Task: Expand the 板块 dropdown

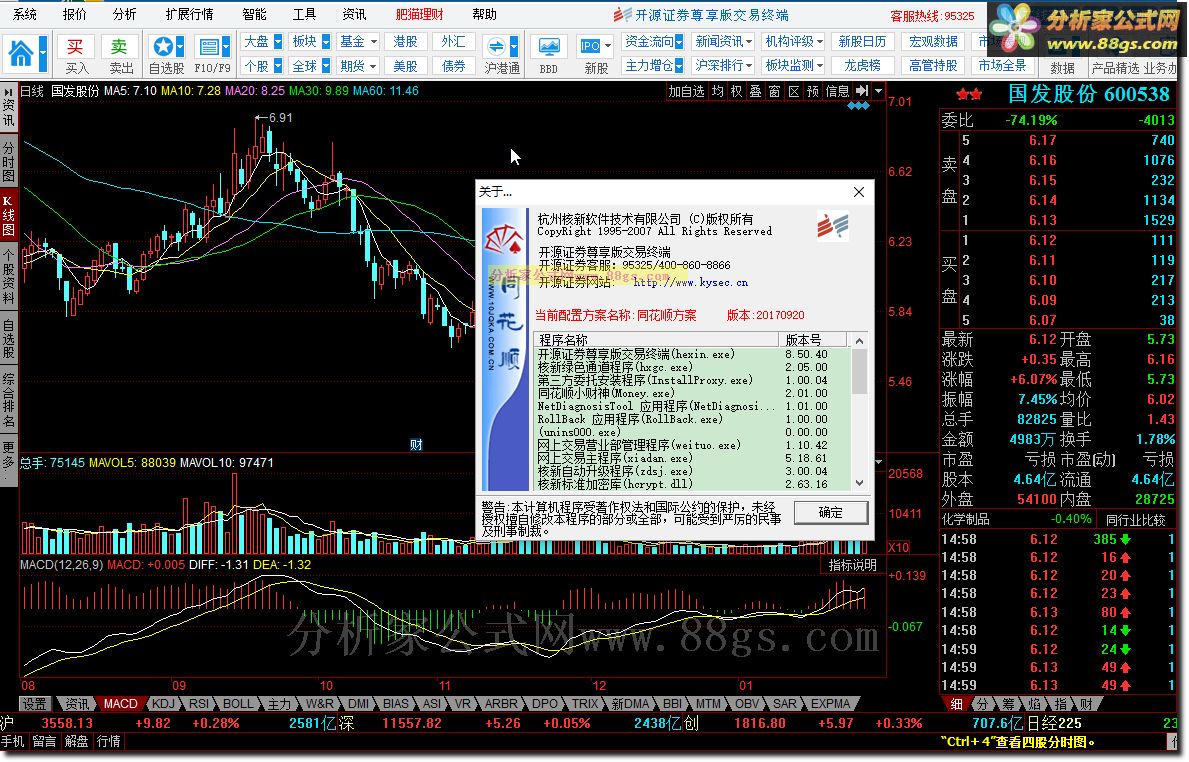Action: tap(326, 42)
